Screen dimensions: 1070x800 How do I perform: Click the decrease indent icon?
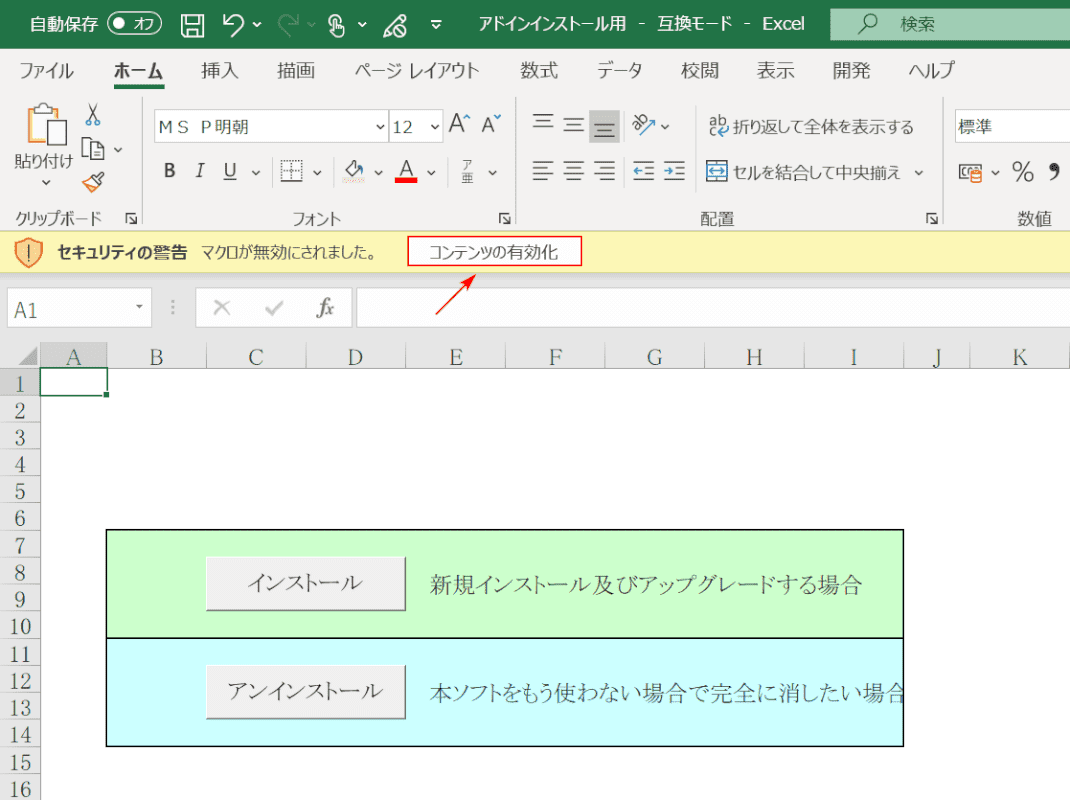click(644, 171)
